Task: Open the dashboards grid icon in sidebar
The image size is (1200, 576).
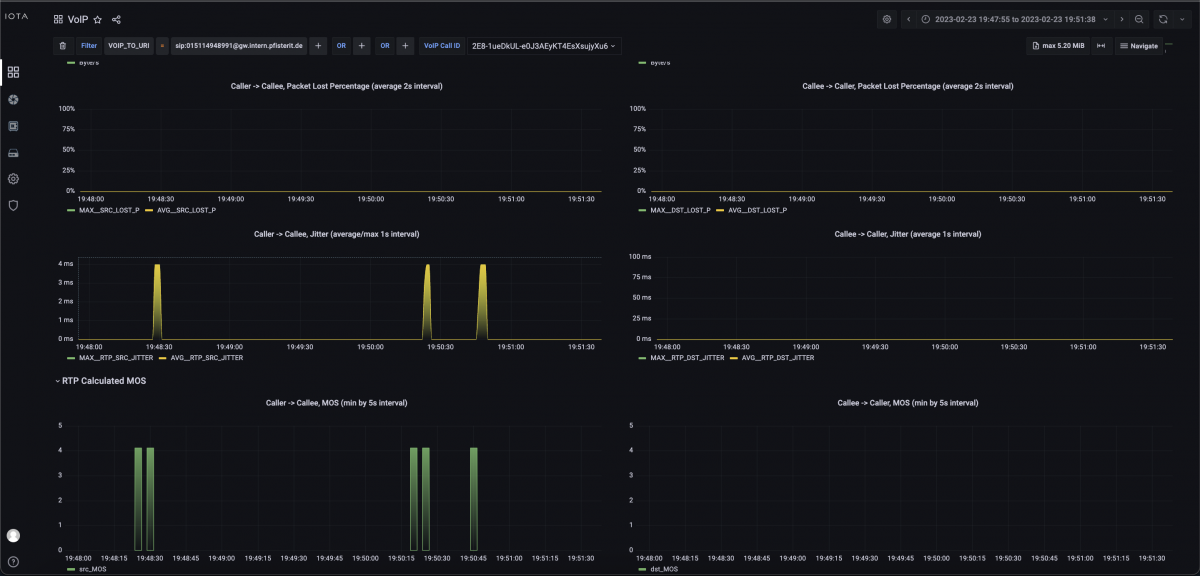Action: click(13, 72)
